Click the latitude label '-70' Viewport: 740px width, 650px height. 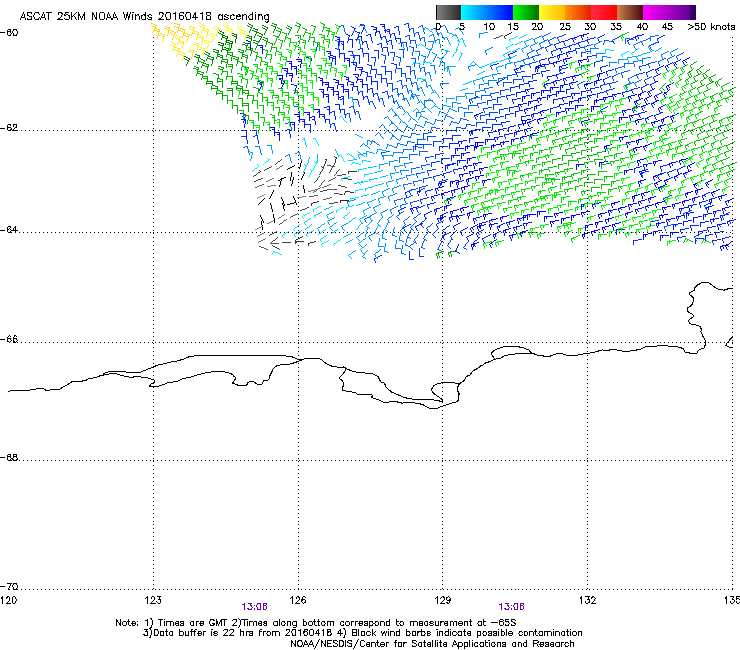[x=9, y=586]
